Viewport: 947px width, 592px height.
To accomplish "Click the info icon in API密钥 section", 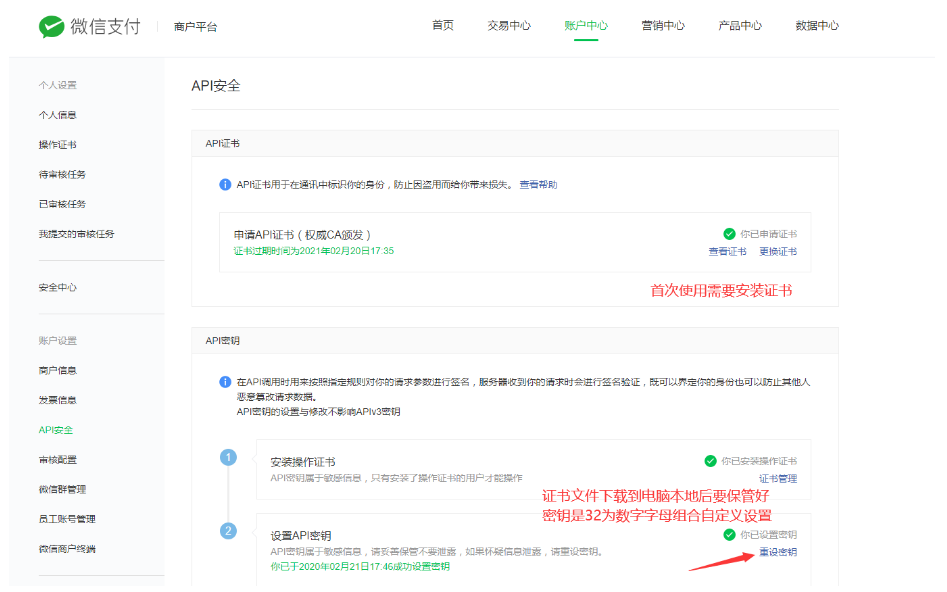I will 225,382.
